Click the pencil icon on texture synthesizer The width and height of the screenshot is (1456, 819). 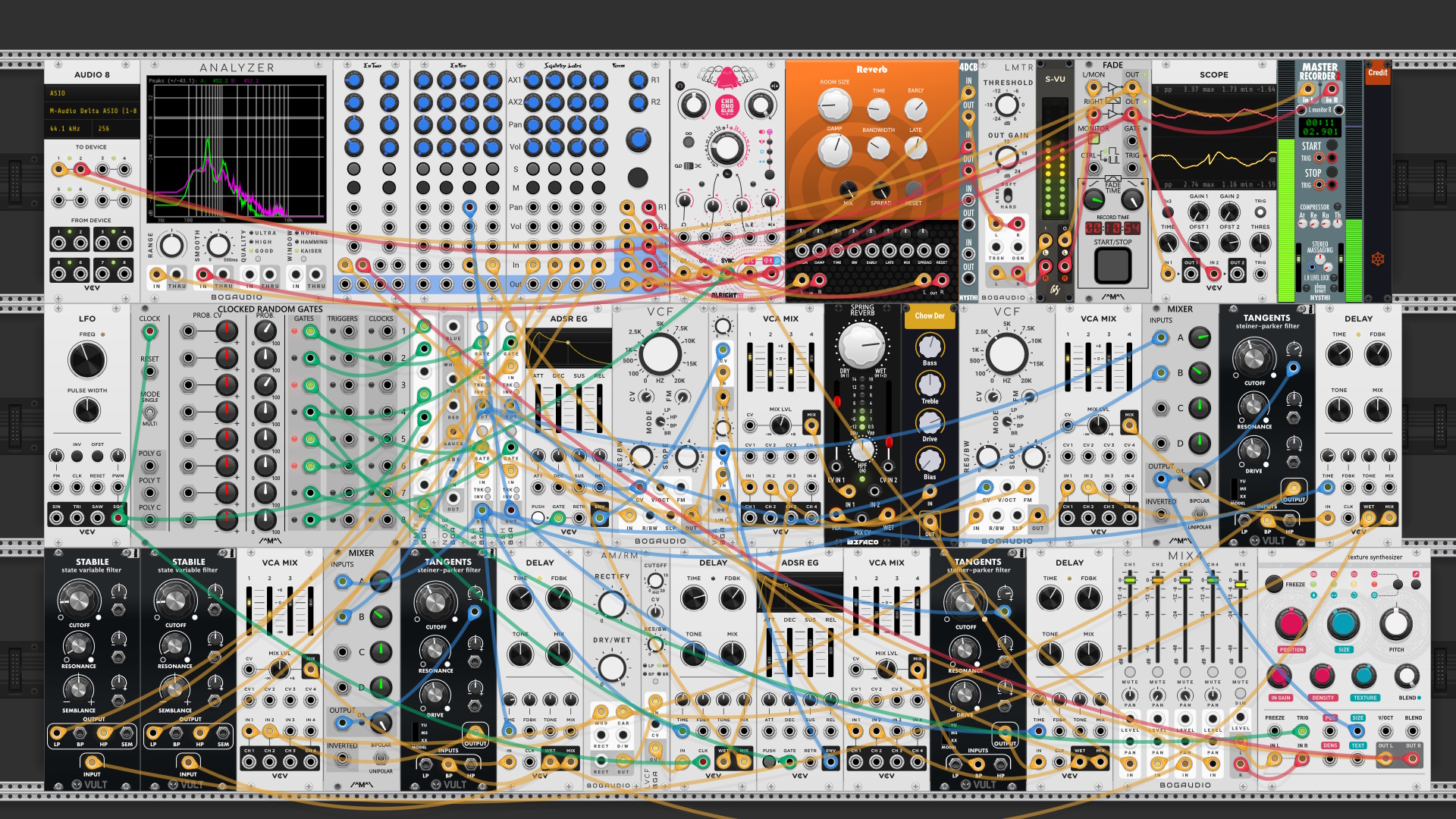1415,574
